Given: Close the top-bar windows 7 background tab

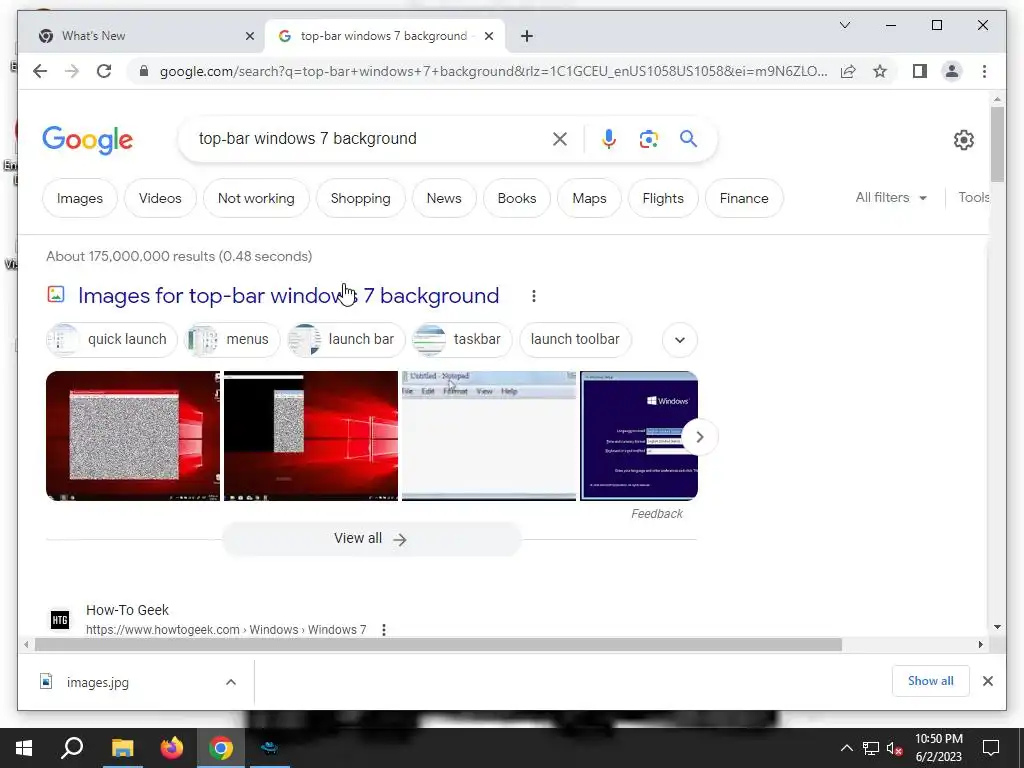Looking at the screenshot, I should click(488, 36).
